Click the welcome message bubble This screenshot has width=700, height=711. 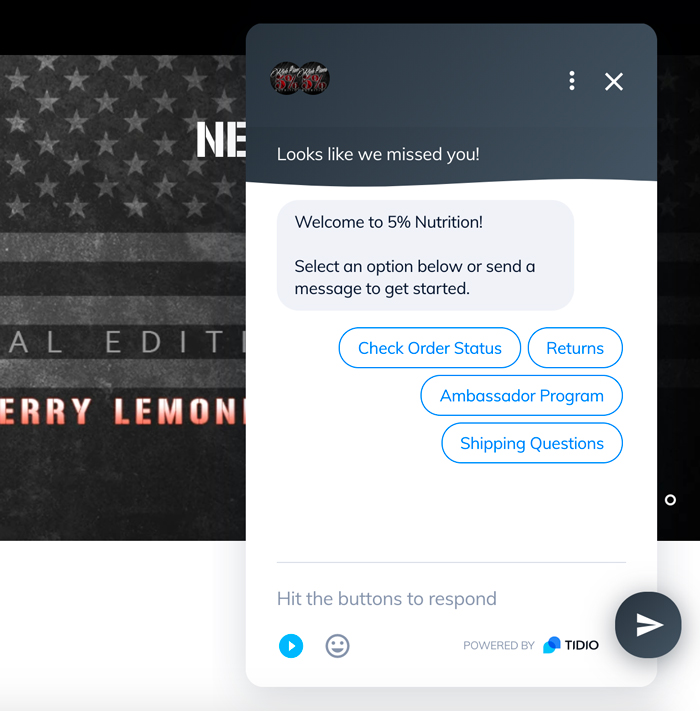point(425,255)
